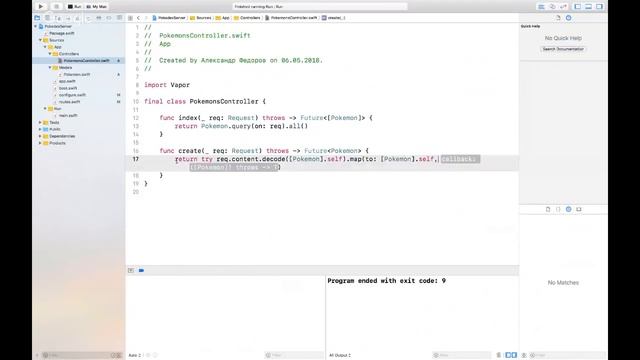Image resolution: width=640 pixels, height=360 pixels.
Task: Open the Run scheme selector
Action: coord(75,7)
